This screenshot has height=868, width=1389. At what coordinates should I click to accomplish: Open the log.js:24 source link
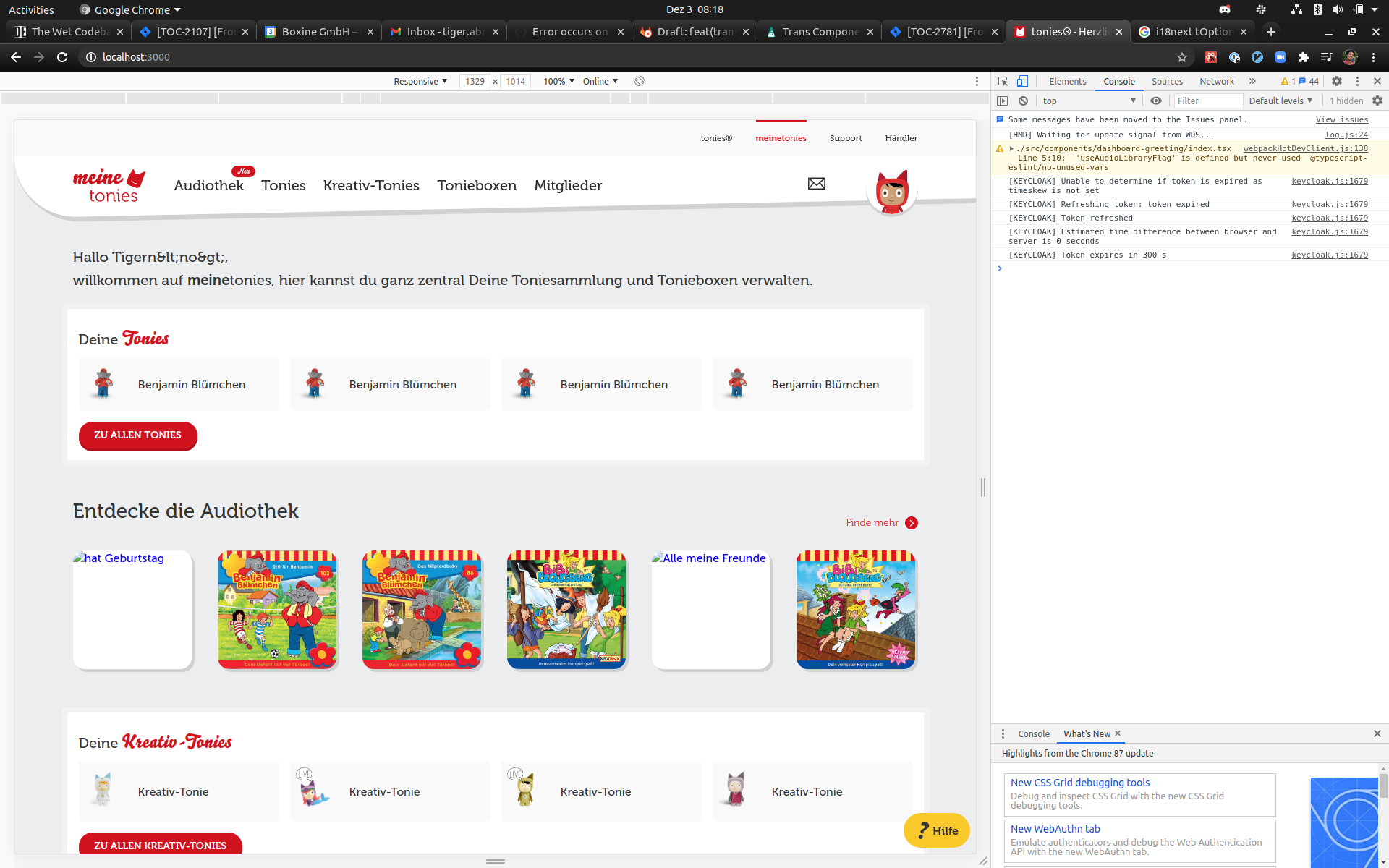[1346, 135]
